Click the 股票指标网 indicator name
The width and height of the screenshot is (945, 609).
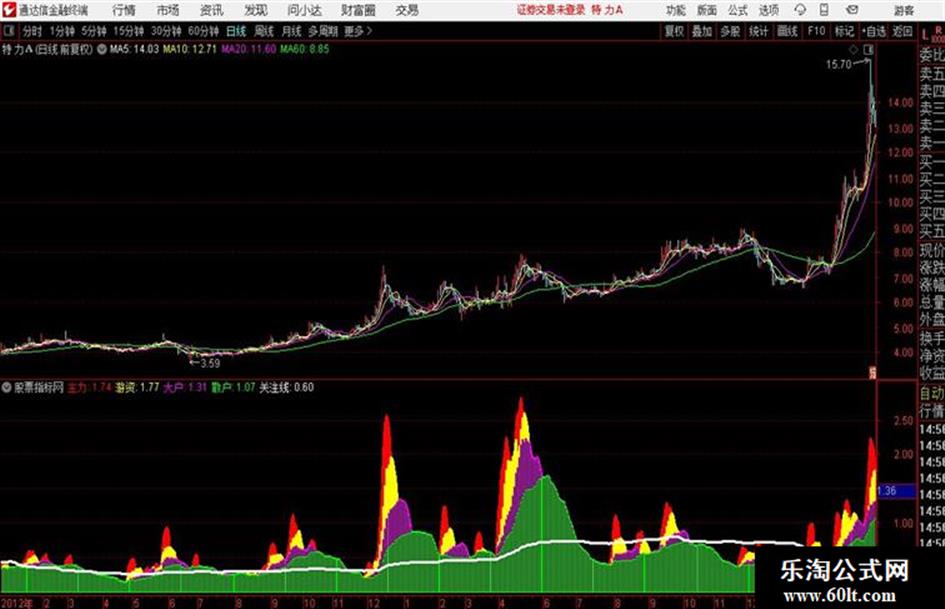pyautogui.click(x=39, y=387)
